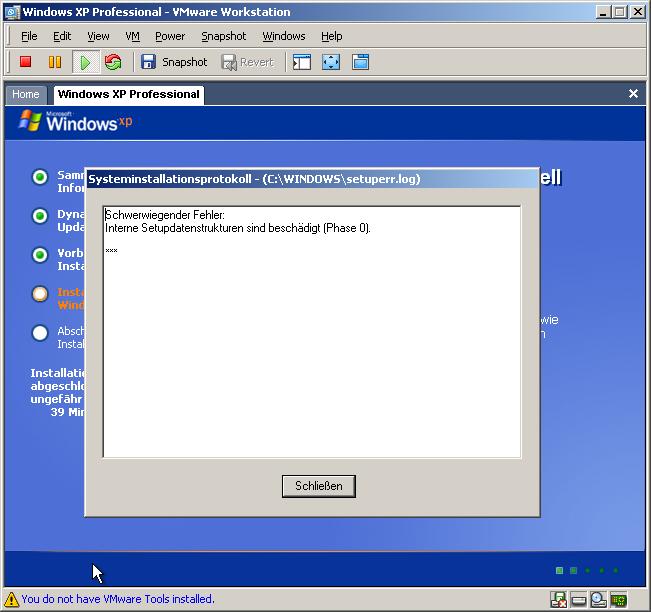Click the Snapshot toolbar label
Screen dimensions: 651x612
(184, 62)
